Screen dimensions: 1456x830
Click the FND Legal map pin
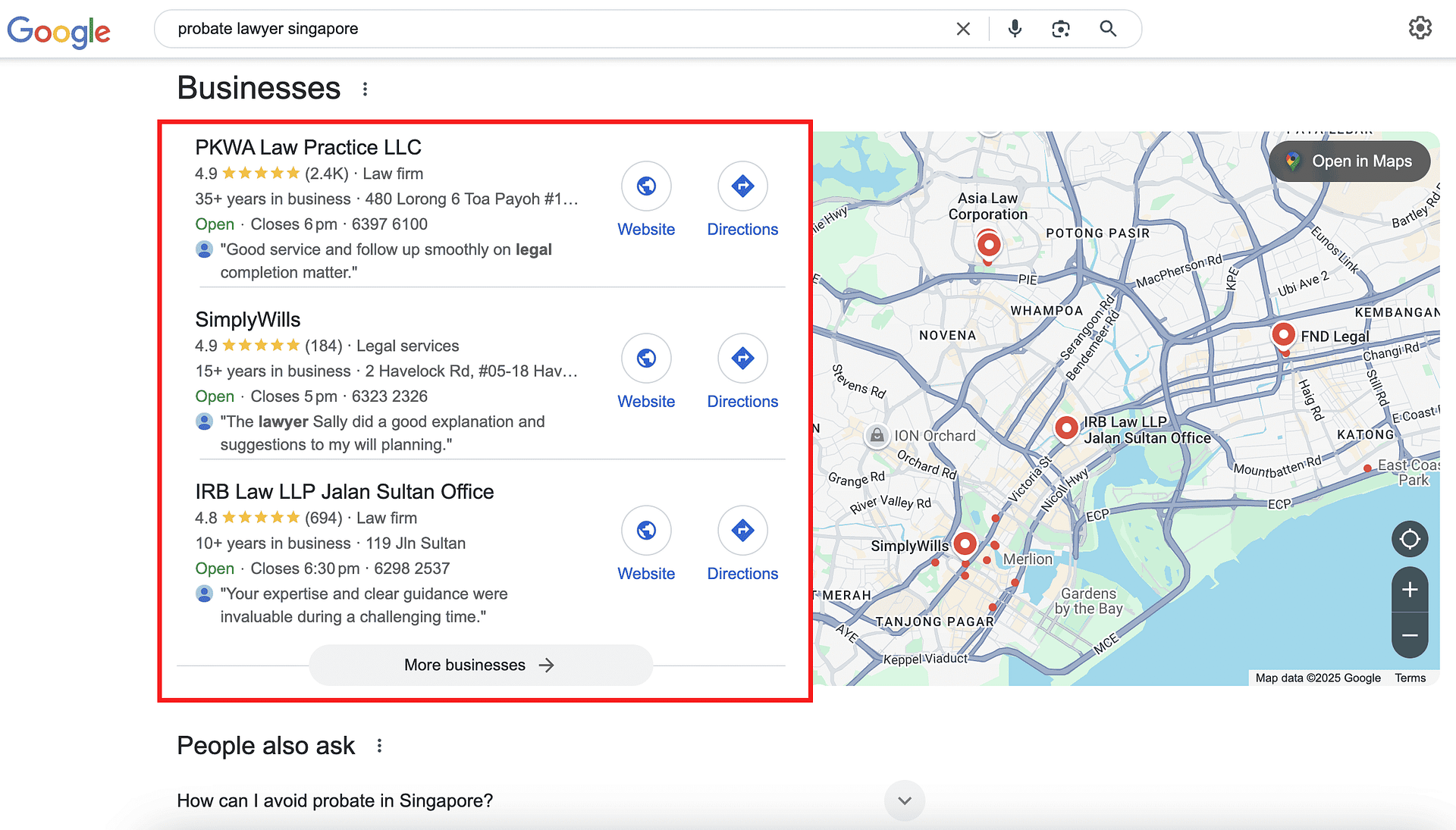(1283, 336)
